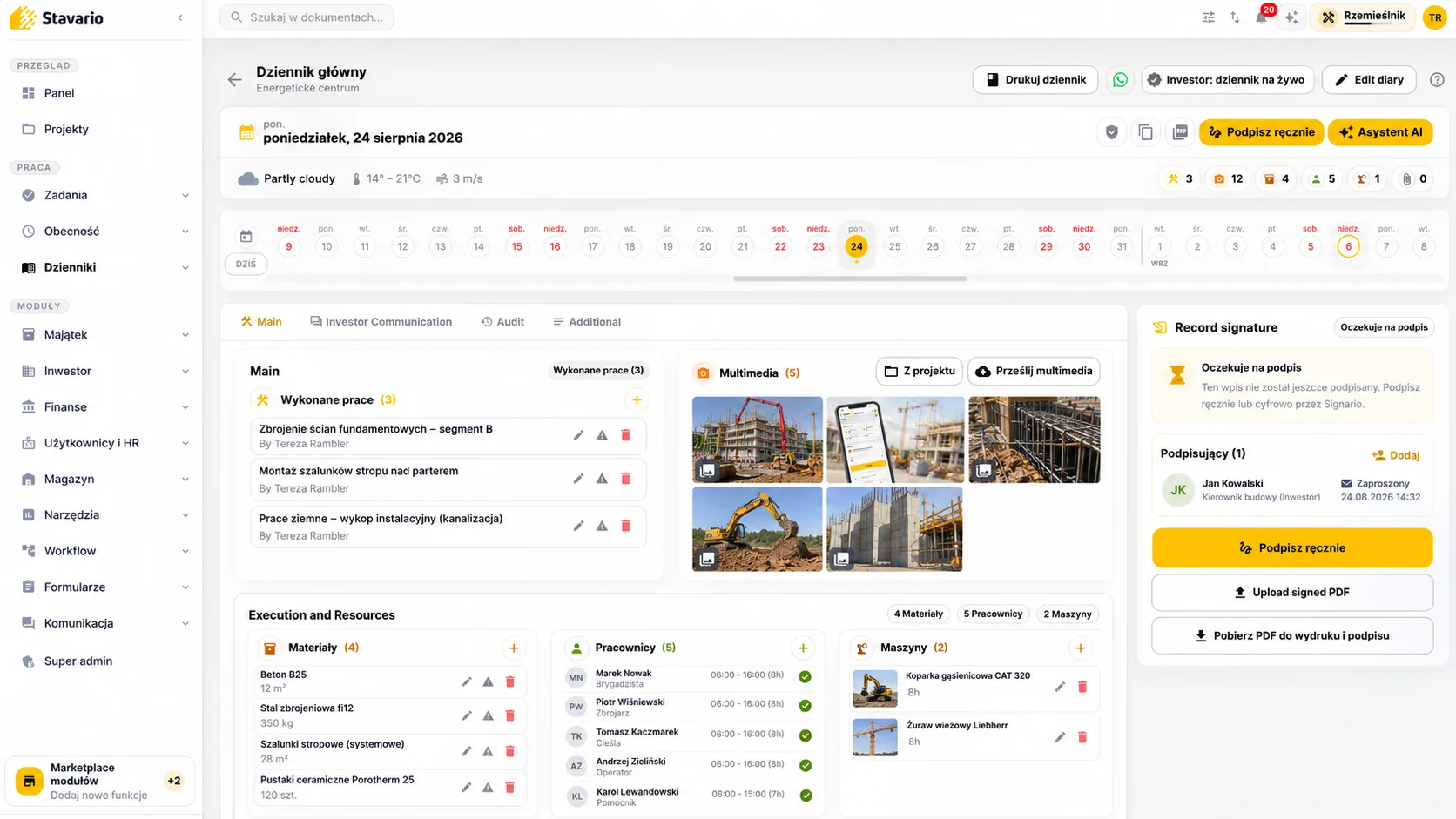Click the shield icon next to the date
Viewport: 1456px width, 819px height.
(x=1111, y=132)
